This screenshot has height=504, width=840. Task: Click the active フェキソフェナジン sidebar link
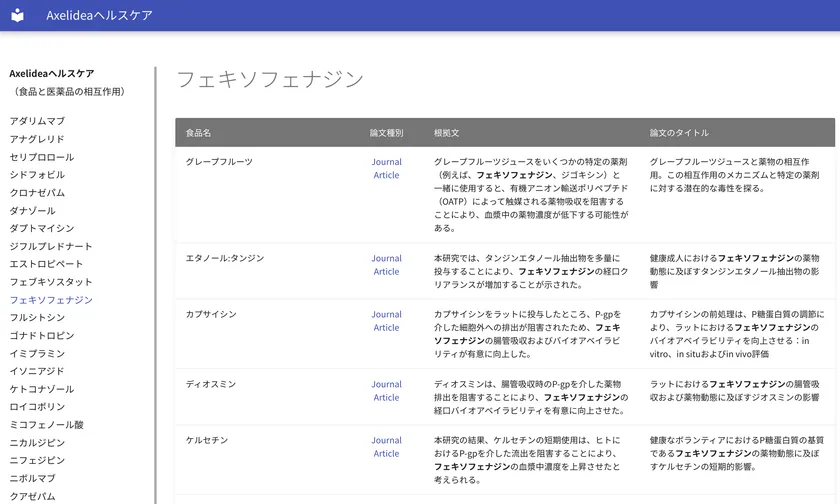point(51,300)
